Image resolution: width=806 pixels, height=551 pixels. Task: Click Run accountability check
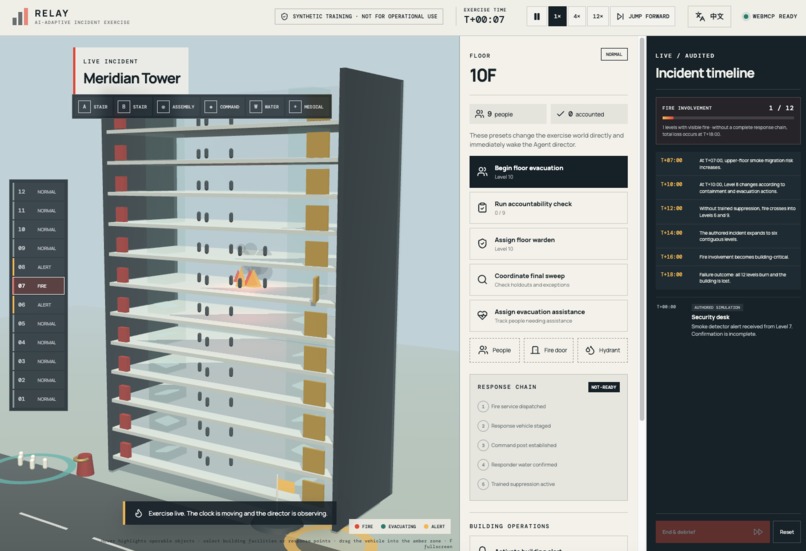(x=548, y=208)
